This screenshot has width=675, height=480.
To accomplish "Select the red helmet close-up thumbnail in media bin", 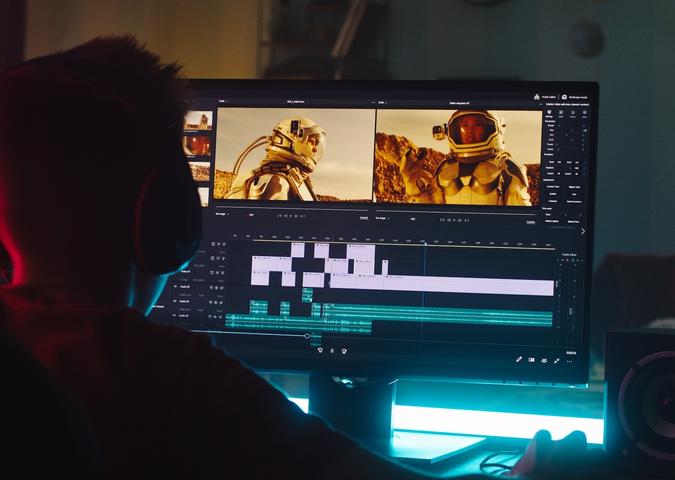I will pos(197,146).
